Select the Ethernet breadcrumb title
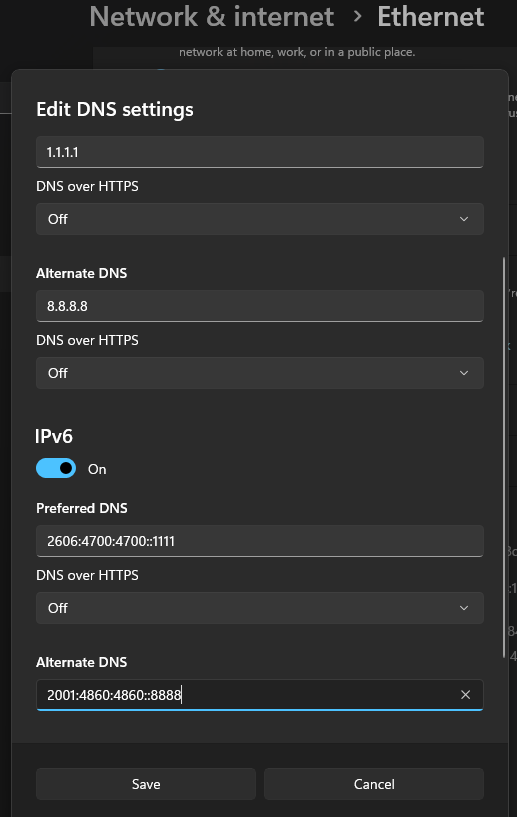517x817 pixels. point(430,17)
